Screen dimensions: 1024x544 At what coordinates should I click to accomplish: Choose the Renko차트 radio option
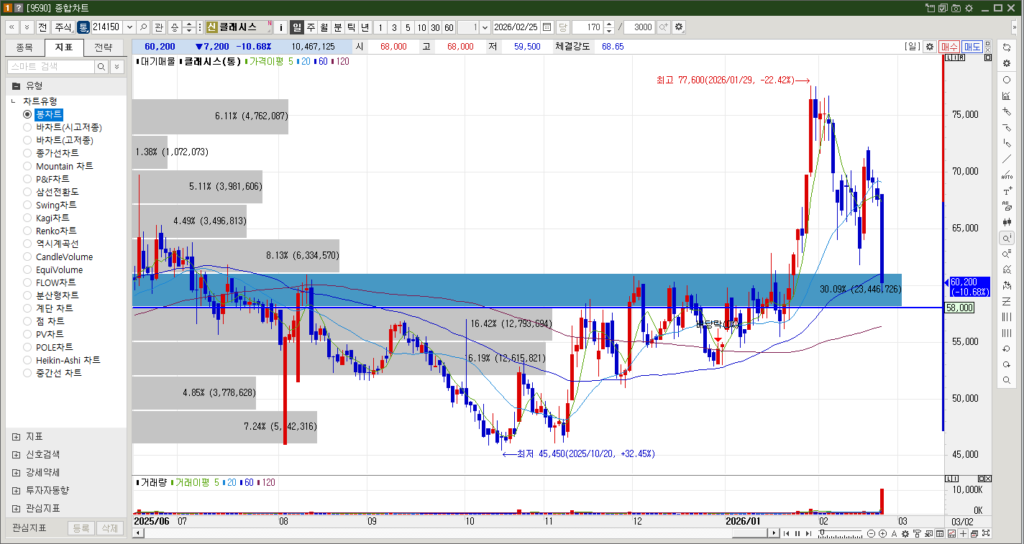(x=28, y=231)
